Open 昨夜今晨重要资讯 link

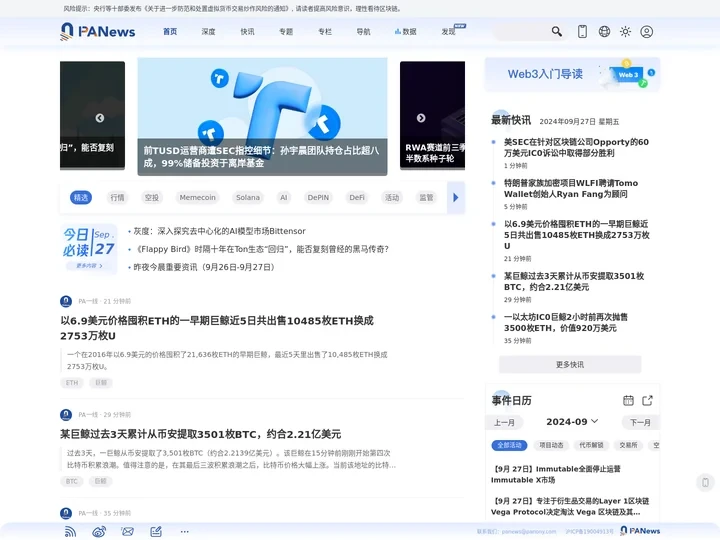(204, 267)
